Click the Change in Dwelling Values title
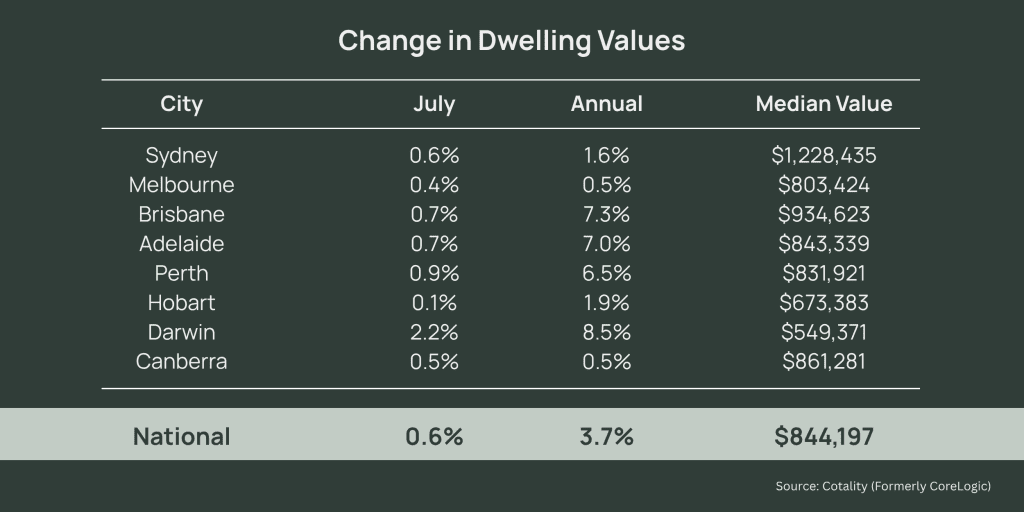Viewport: 1024px width, 512px height. (511, 41)
